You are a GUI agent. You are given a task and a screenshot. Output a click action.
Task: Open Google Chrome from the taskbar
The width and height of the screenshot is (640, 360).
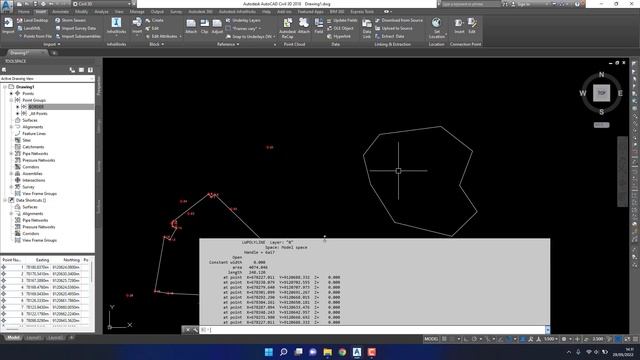click(342, 352)
